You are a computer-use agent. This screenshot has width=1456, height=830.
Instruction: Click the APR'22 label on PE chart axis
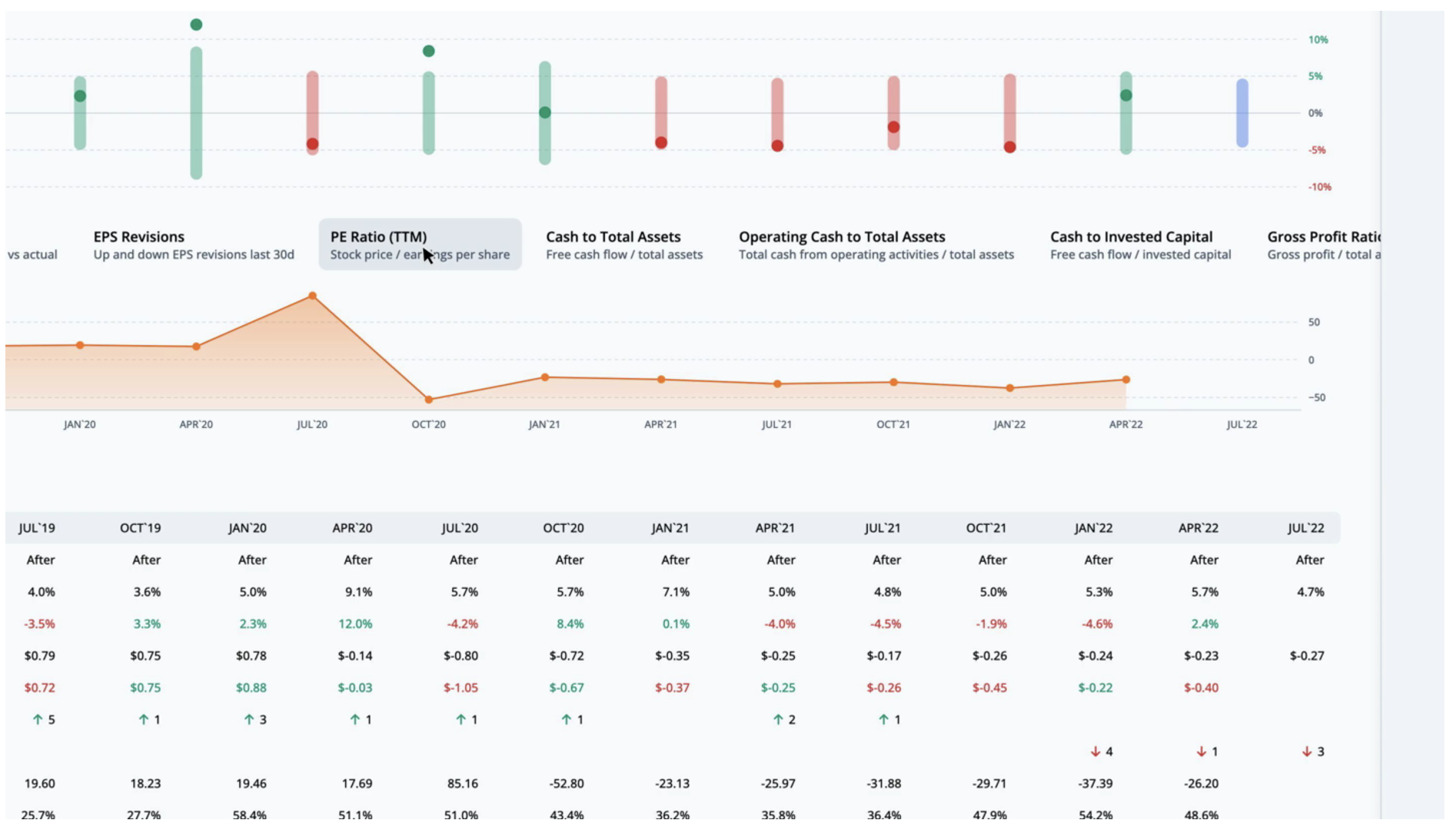(1125, 424)
